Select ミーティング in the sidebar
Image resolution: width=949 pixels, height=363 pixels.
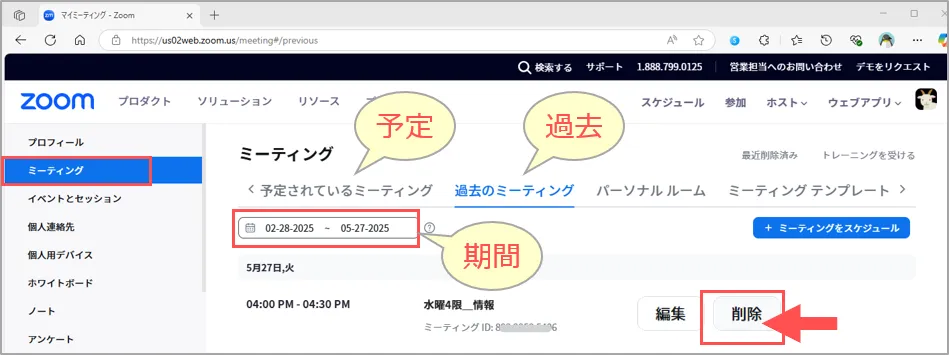point(103,171)
